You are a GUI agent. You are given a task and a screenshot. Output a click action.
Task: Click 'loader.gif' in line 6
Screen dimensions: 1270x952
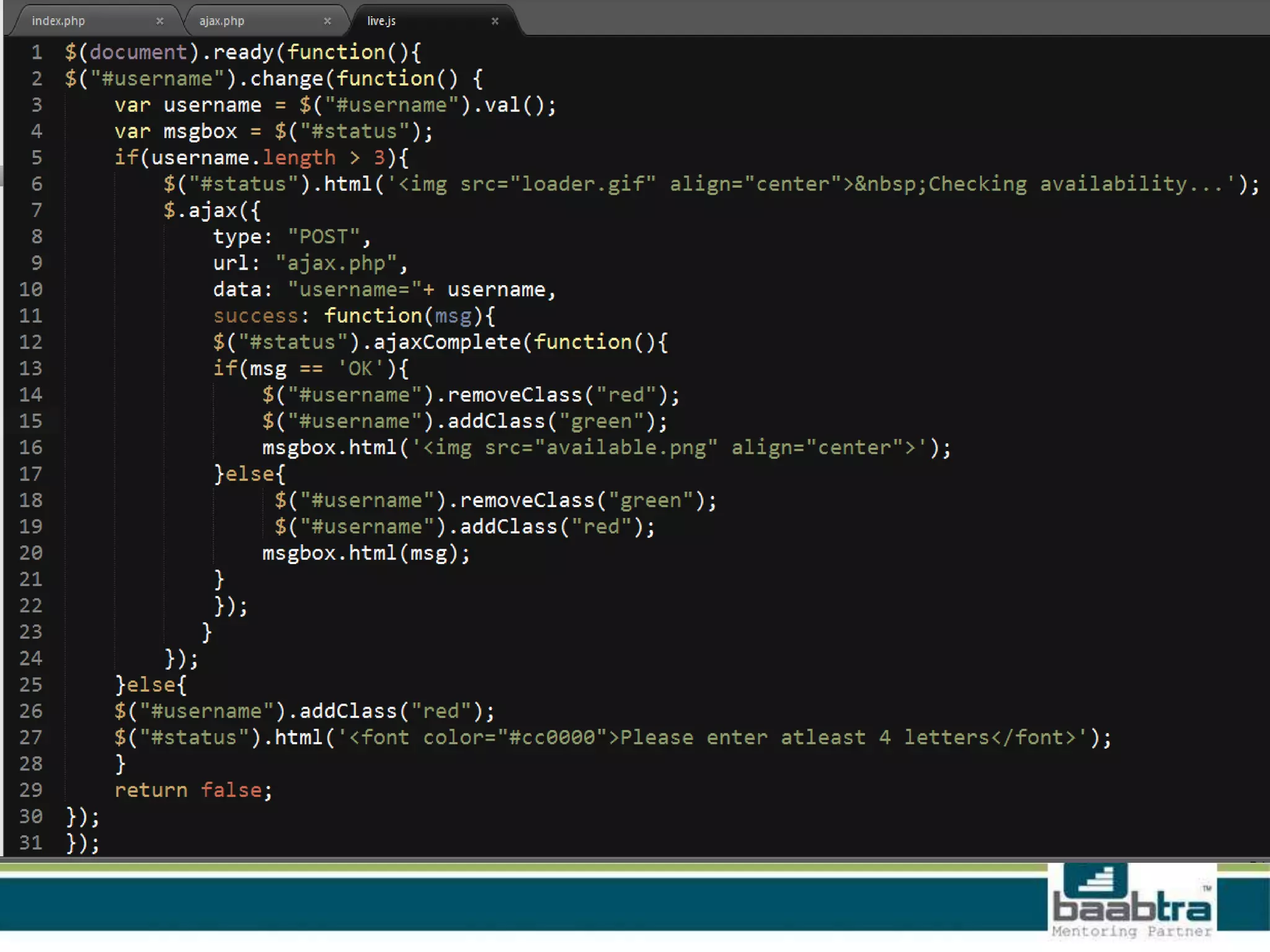pyautogui.click(x=582, y=184)
